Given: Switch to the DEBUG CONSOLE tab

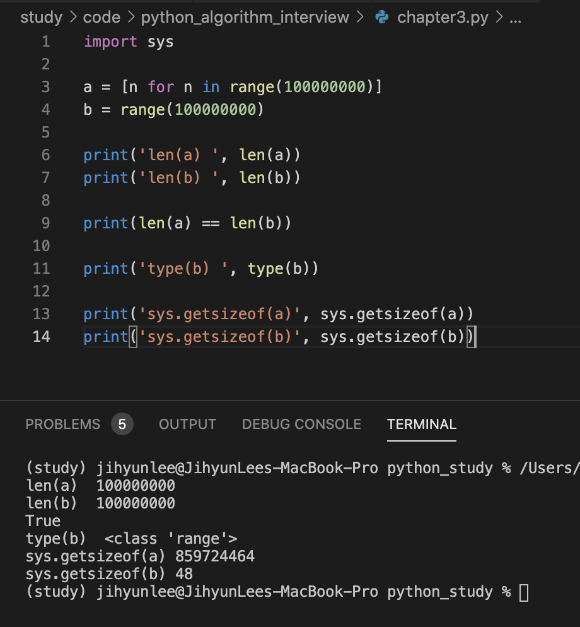Looking at the screenshot, I should click(301, 424).
